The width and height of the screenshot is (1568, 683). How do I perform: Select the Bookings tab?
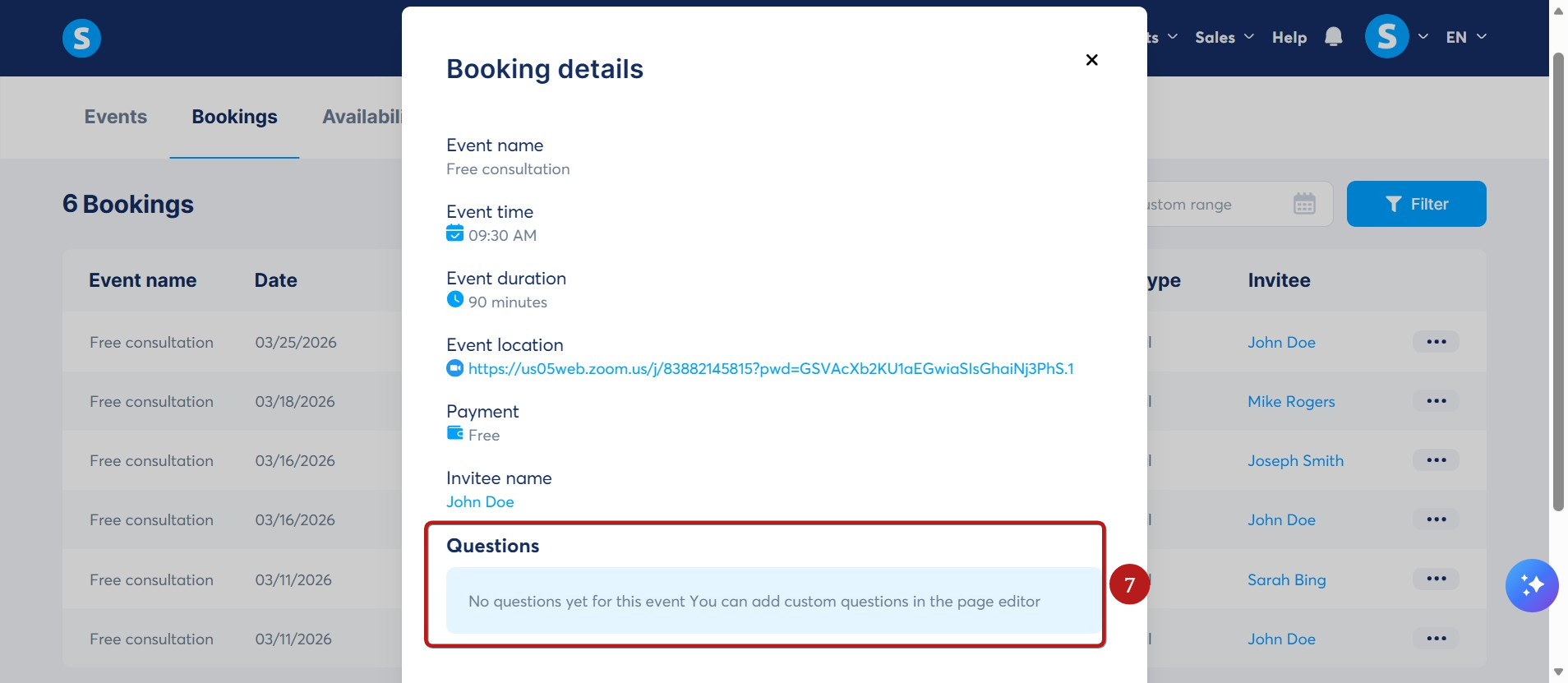coord(234,117)
